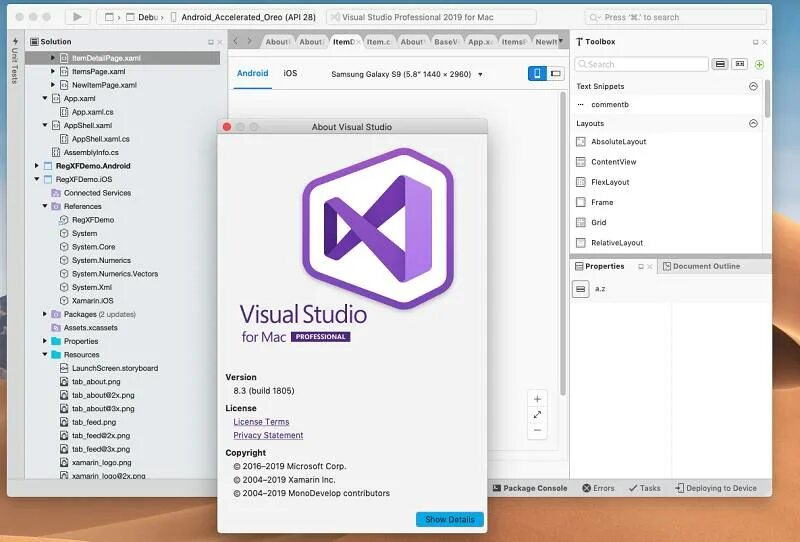Click the LaunchScreen.storyboard file icon

click(64, 368)
